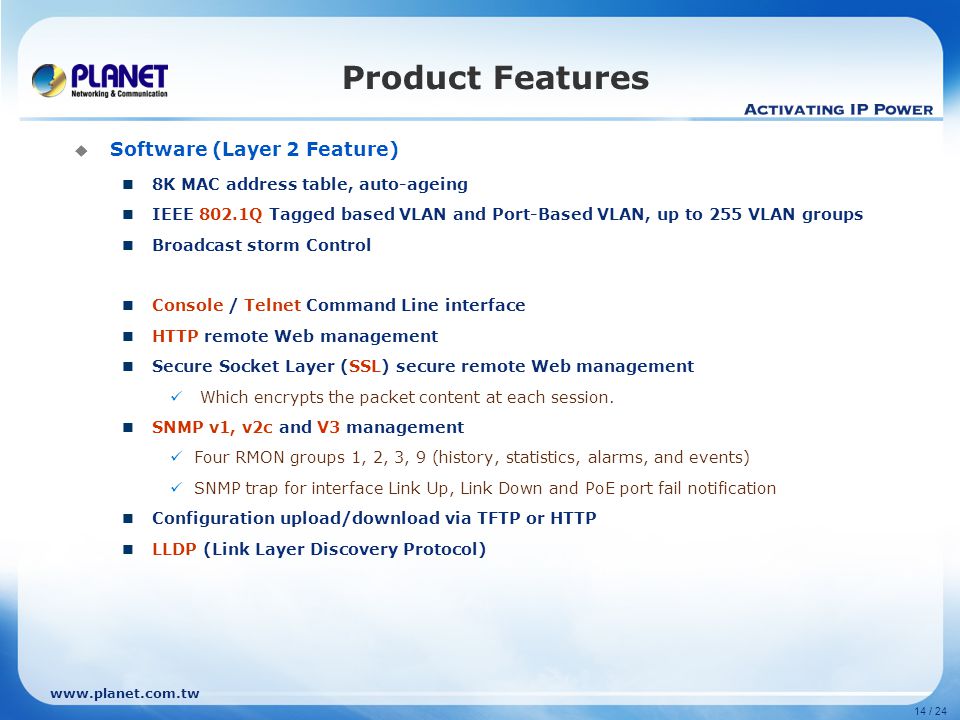Image resolution: width=960 pixels, height=720 pixels.
Task: Open the www.planet.com.tw link
Action: (125, 694)
